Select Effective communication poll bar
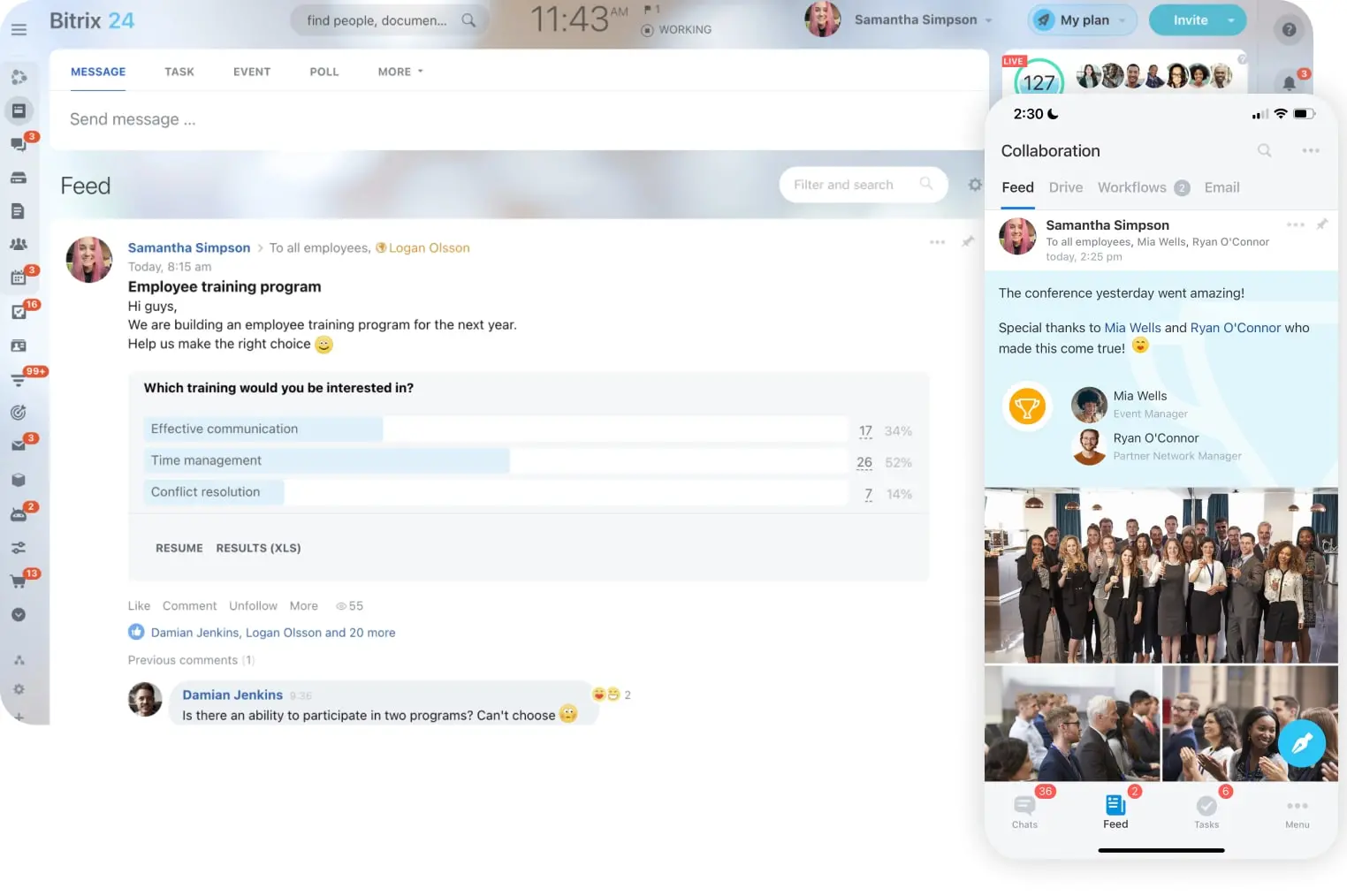The width and height of the screenshot is (1347, 896). pos(495,429)
